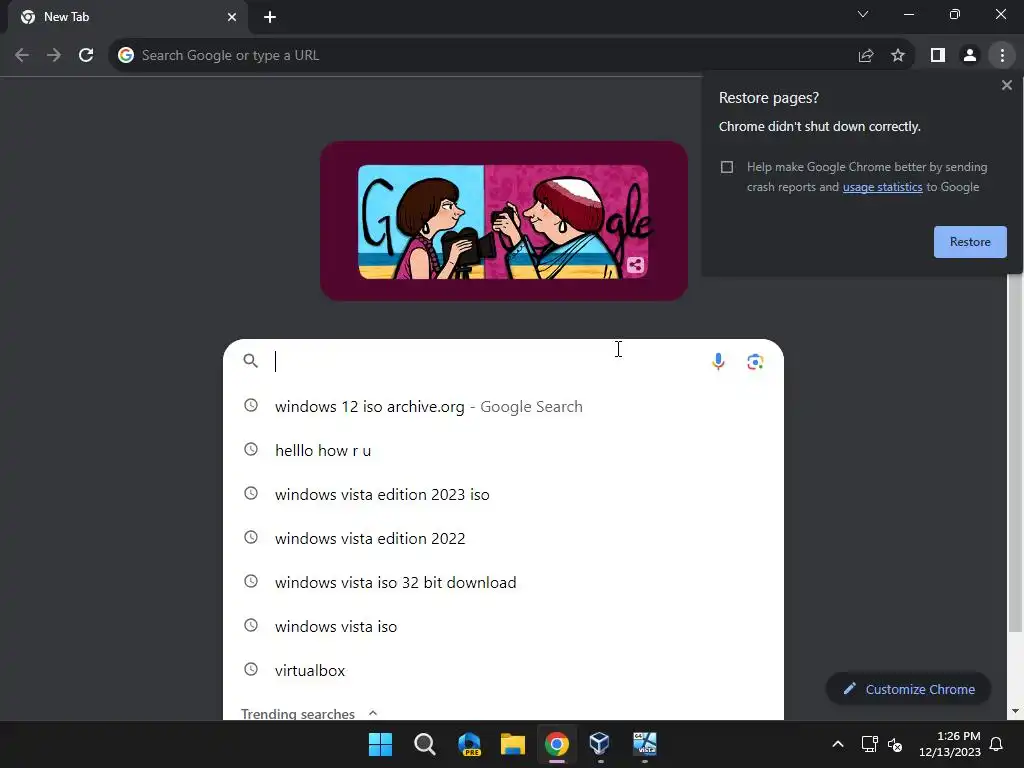The width and height of the screenshot is (1024, 768).
Task: Share the Google Doodle icon
Action: [635, 264]
